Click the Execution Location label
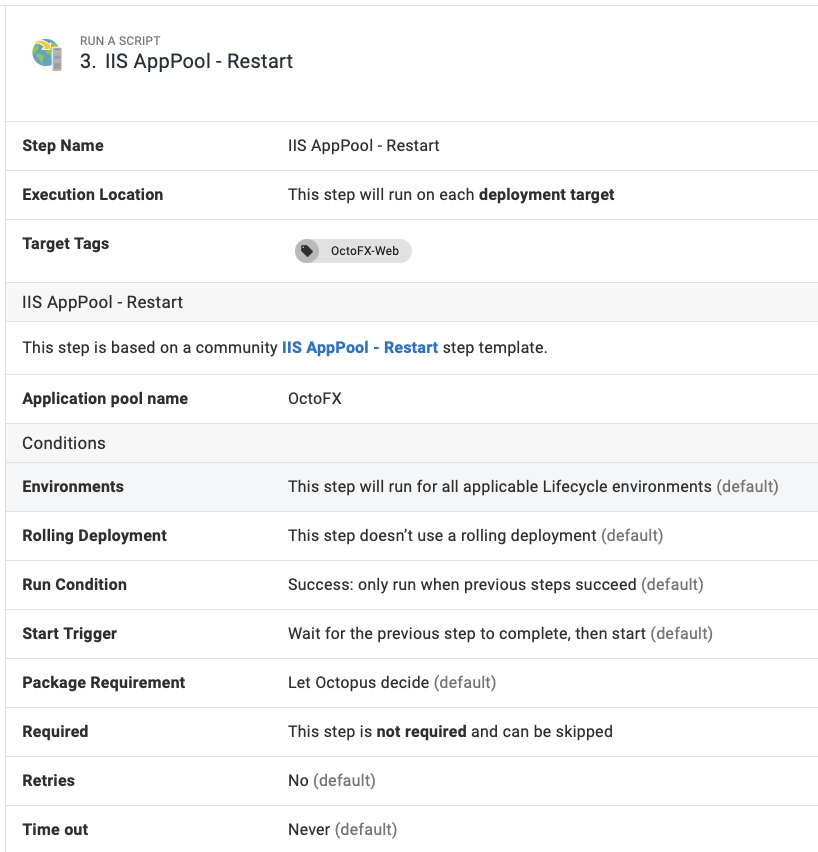This screenshot has height=852, width=818. [x=93, y=195]
